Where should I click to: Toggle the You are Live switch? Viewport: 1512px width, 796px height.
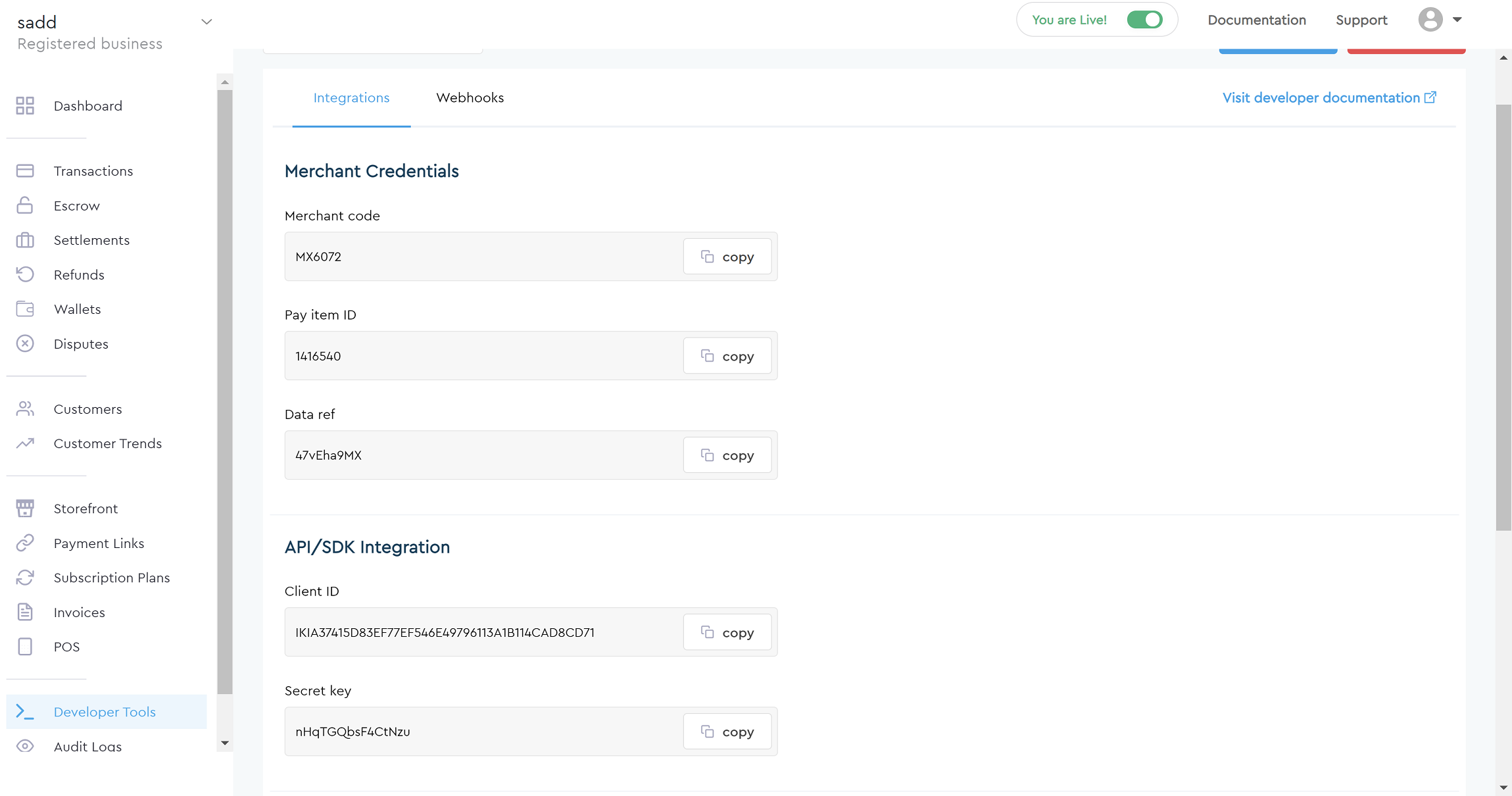coord(1144,20)
